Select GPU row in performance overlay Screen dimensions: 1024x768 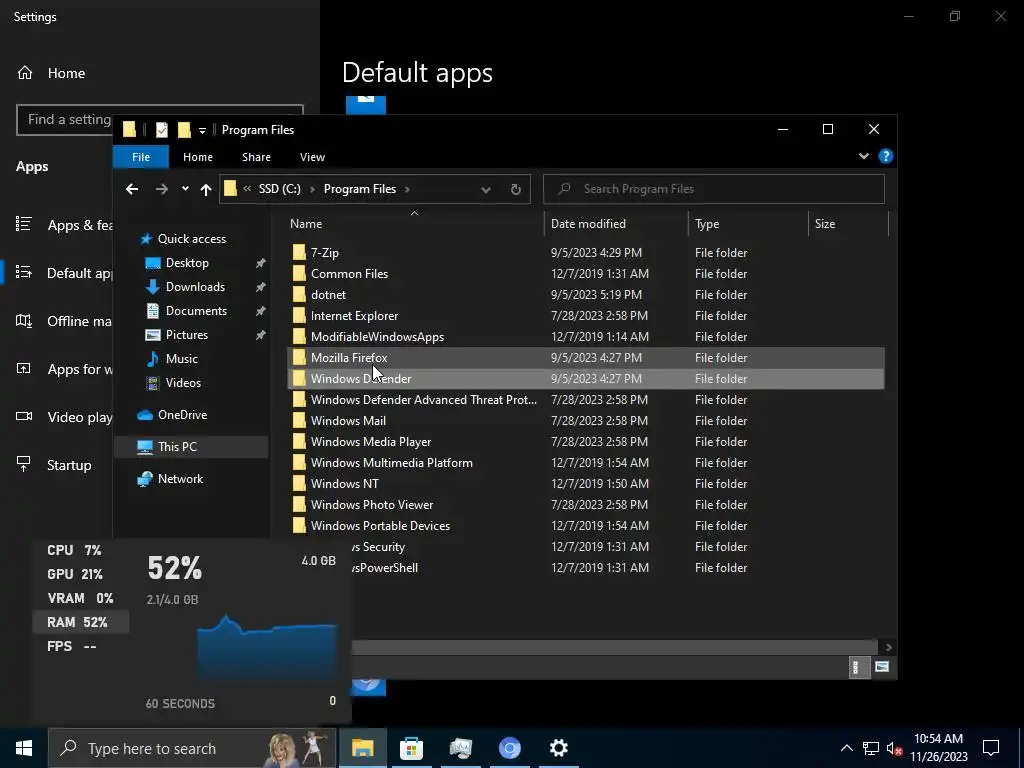pos(80,574)
